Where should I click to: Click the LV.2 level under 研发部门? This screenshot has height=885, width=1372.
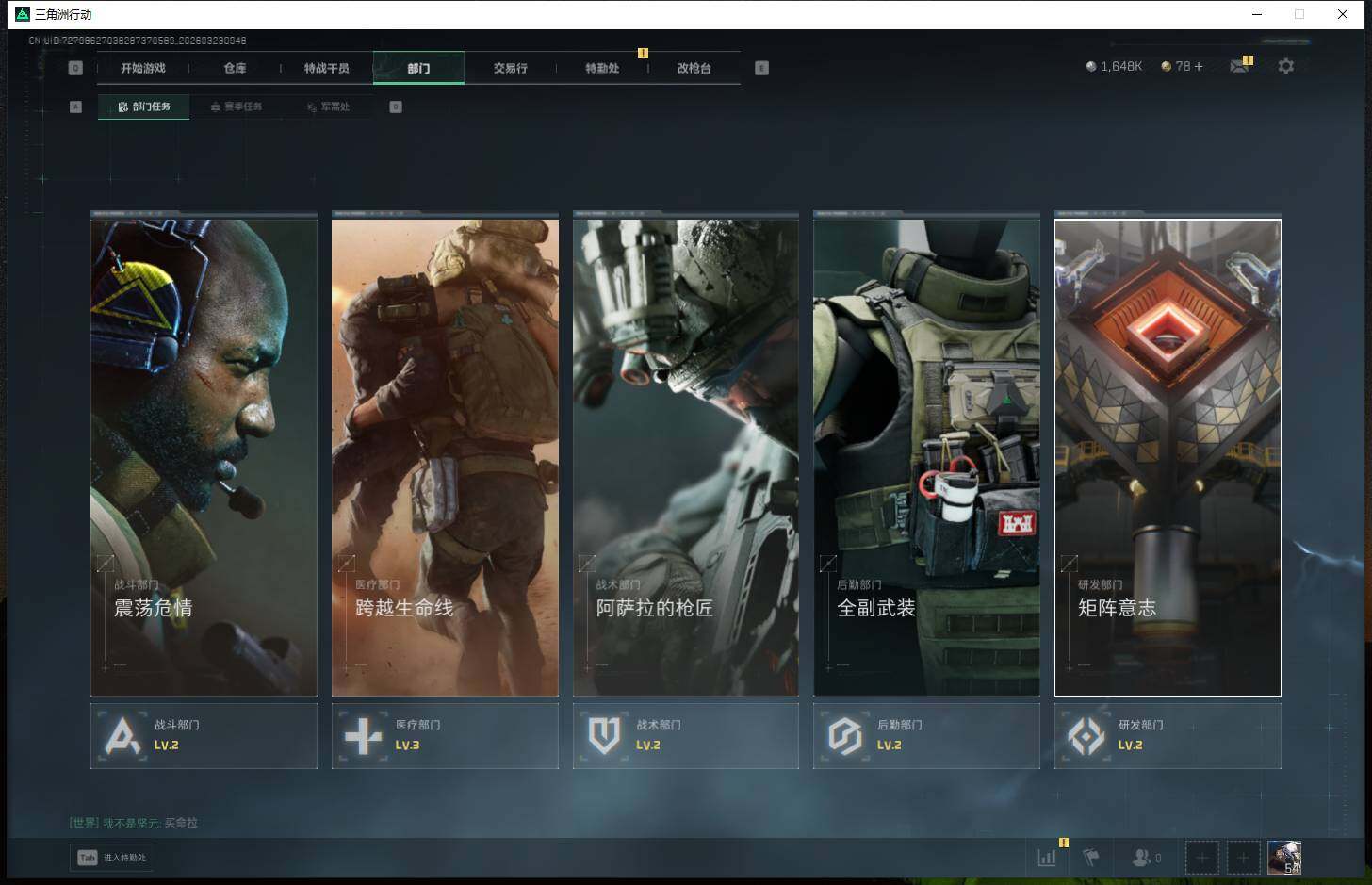1130,745
